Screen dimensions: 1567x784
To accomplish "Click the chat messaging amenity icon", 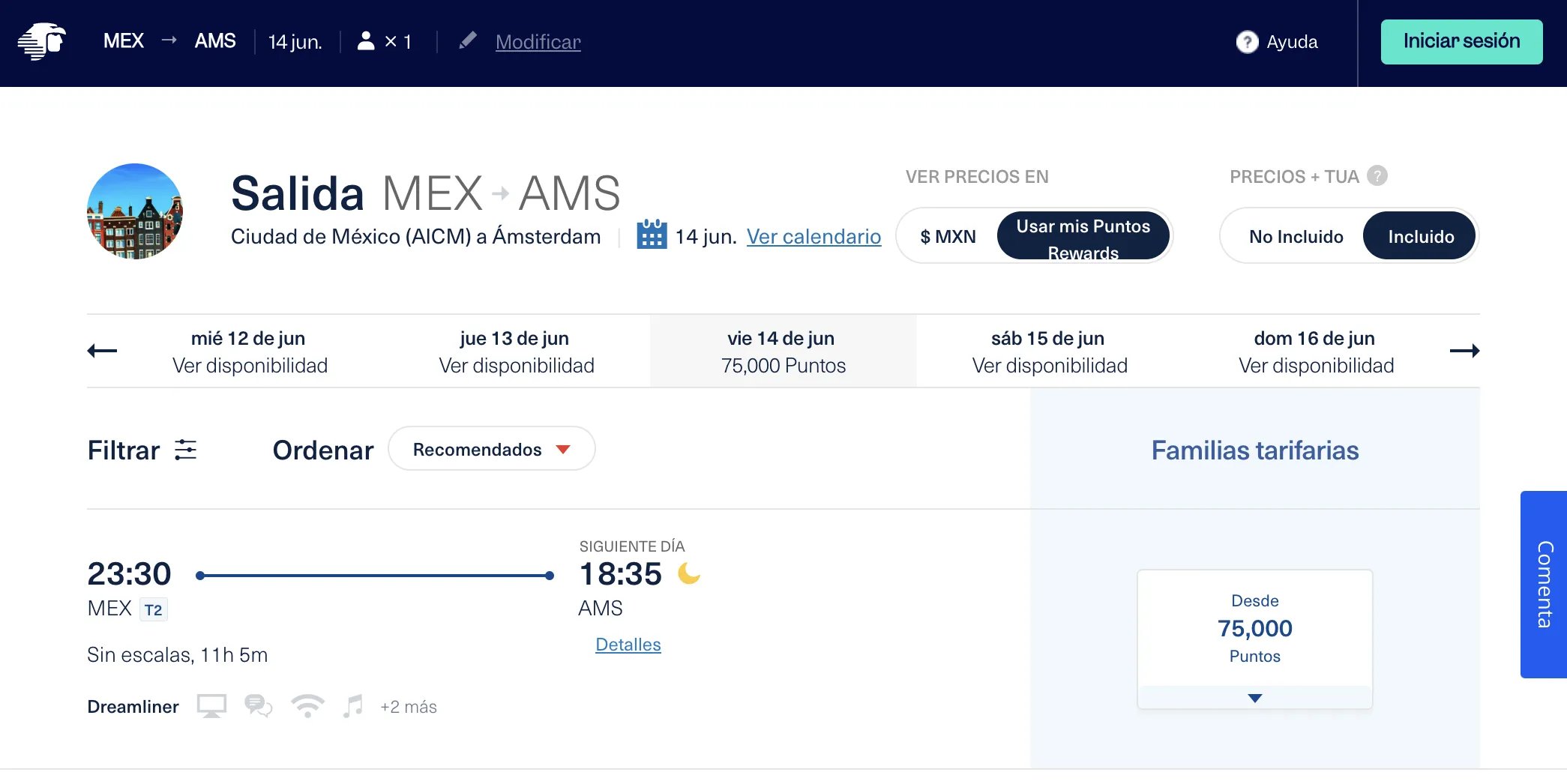I will (259, 706).
